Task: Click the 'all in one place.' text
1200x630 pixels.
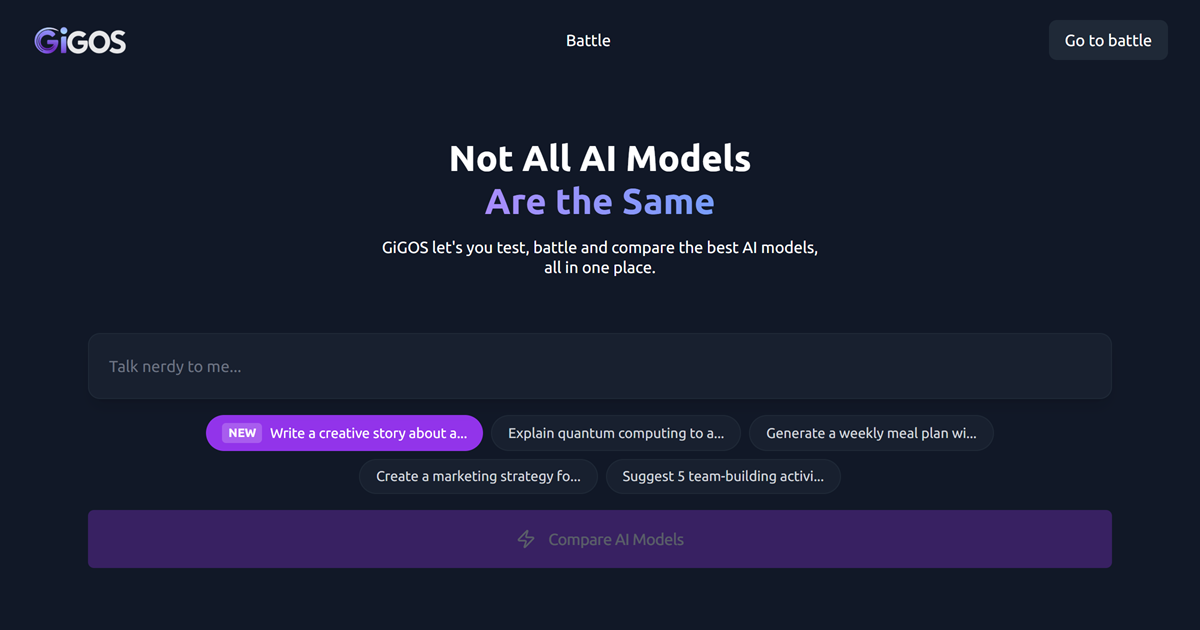Action: [600, 268]
